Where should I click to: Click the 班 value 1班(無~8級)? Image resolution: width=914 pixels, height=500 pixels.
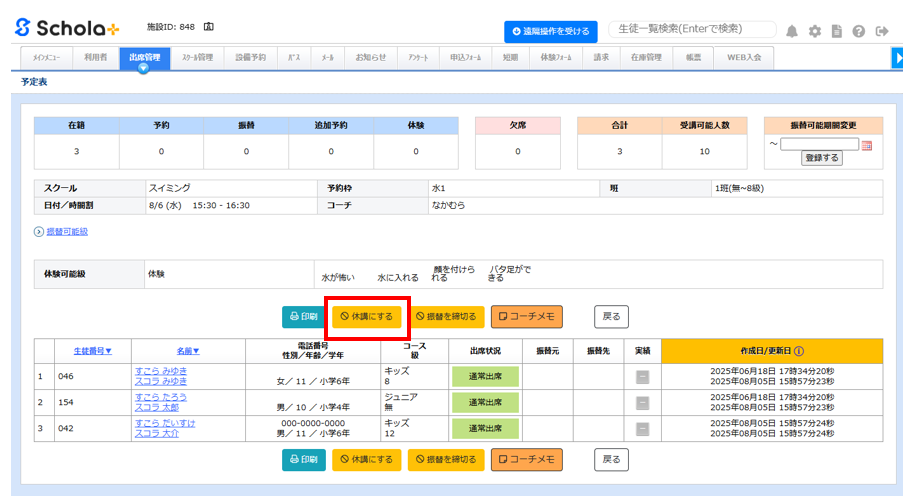tap(739, 188)
